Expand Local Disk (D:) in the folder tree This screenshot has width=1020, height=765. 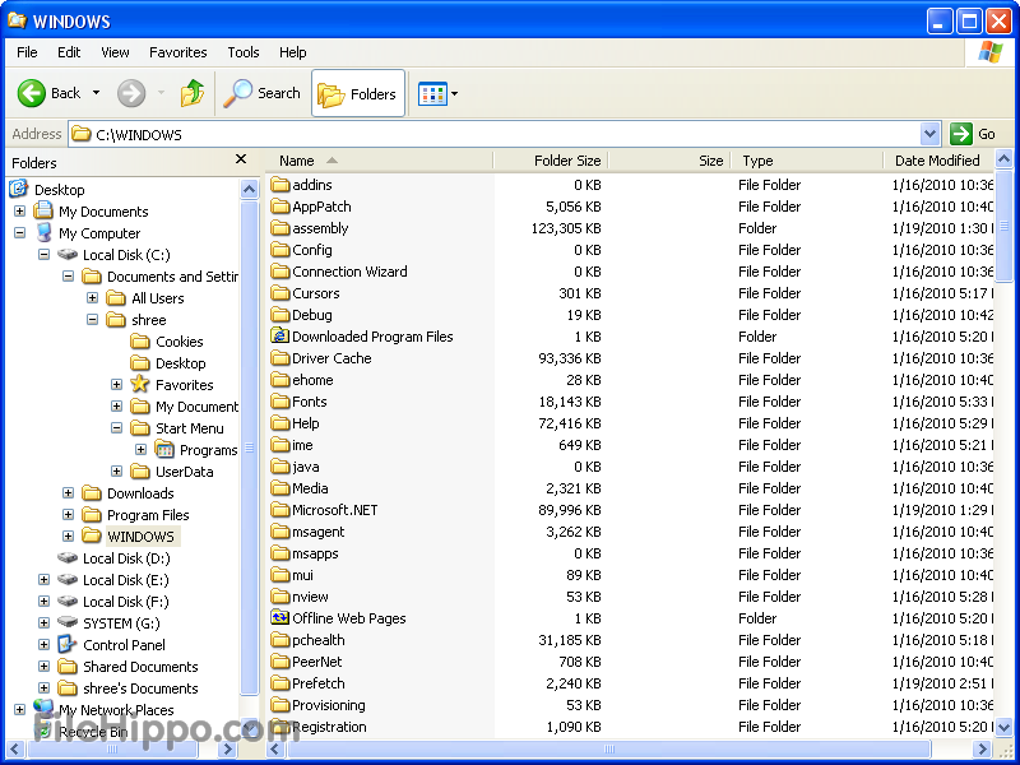(43, 558)
